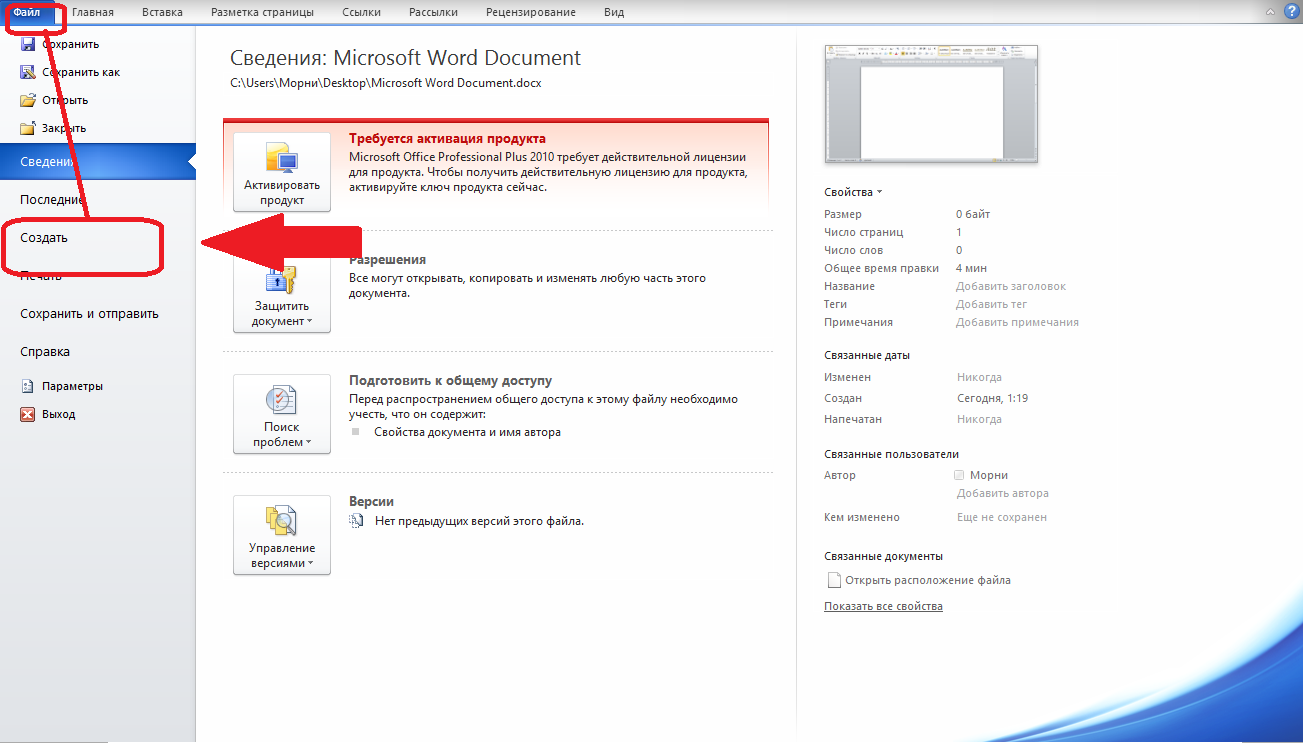Select Справка in the backstage menu
Viewport: 1303px width, 743px height.
coord(98,351)
